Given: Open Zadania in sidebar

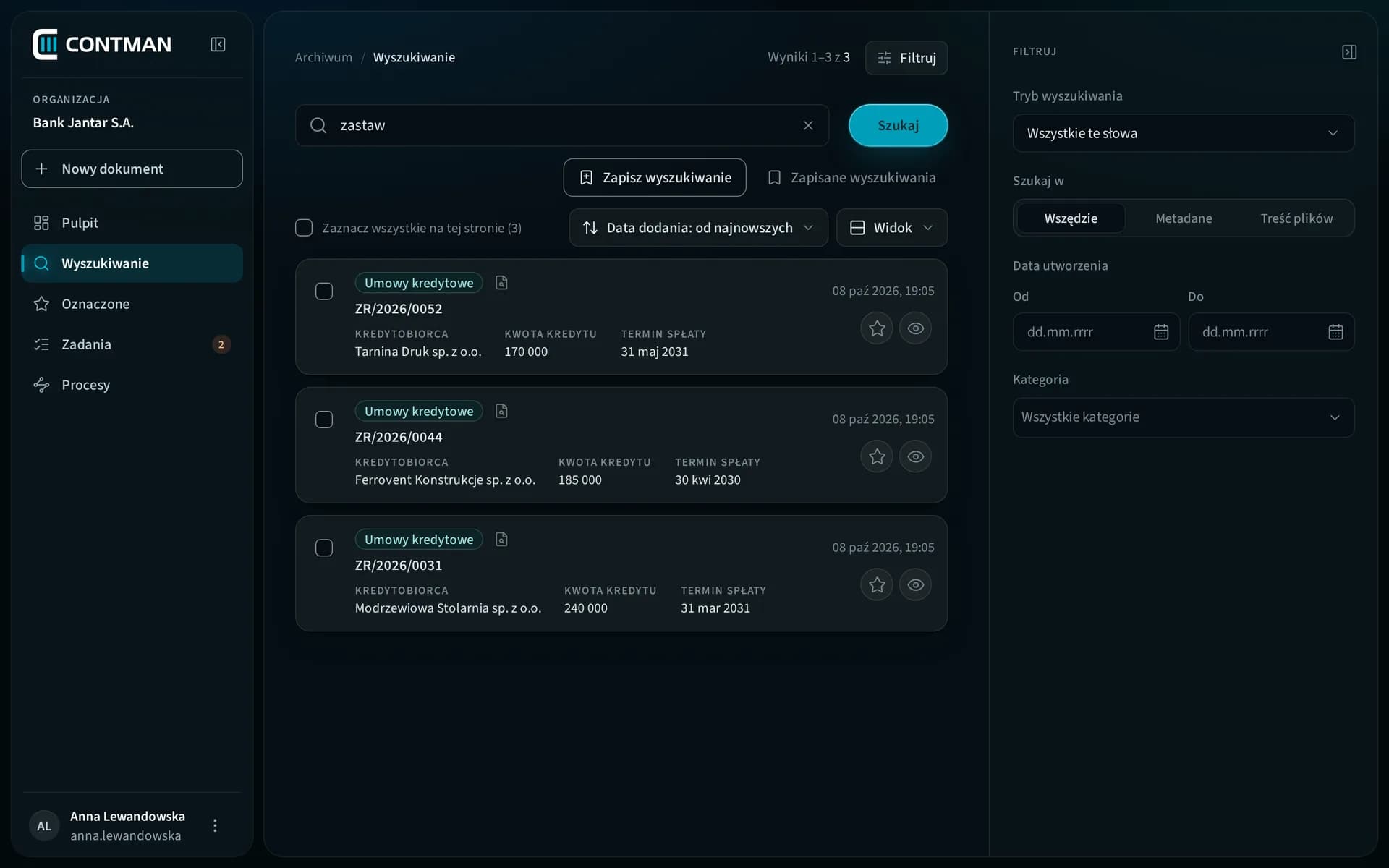Looking at the screenshot, I should (132, 344).
